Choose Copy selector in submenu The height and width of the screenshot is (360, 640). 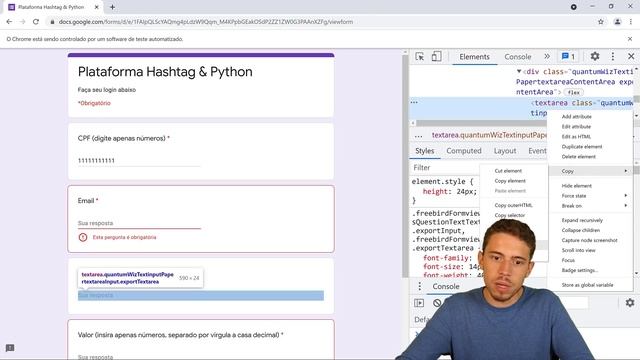tap(510, 215)
